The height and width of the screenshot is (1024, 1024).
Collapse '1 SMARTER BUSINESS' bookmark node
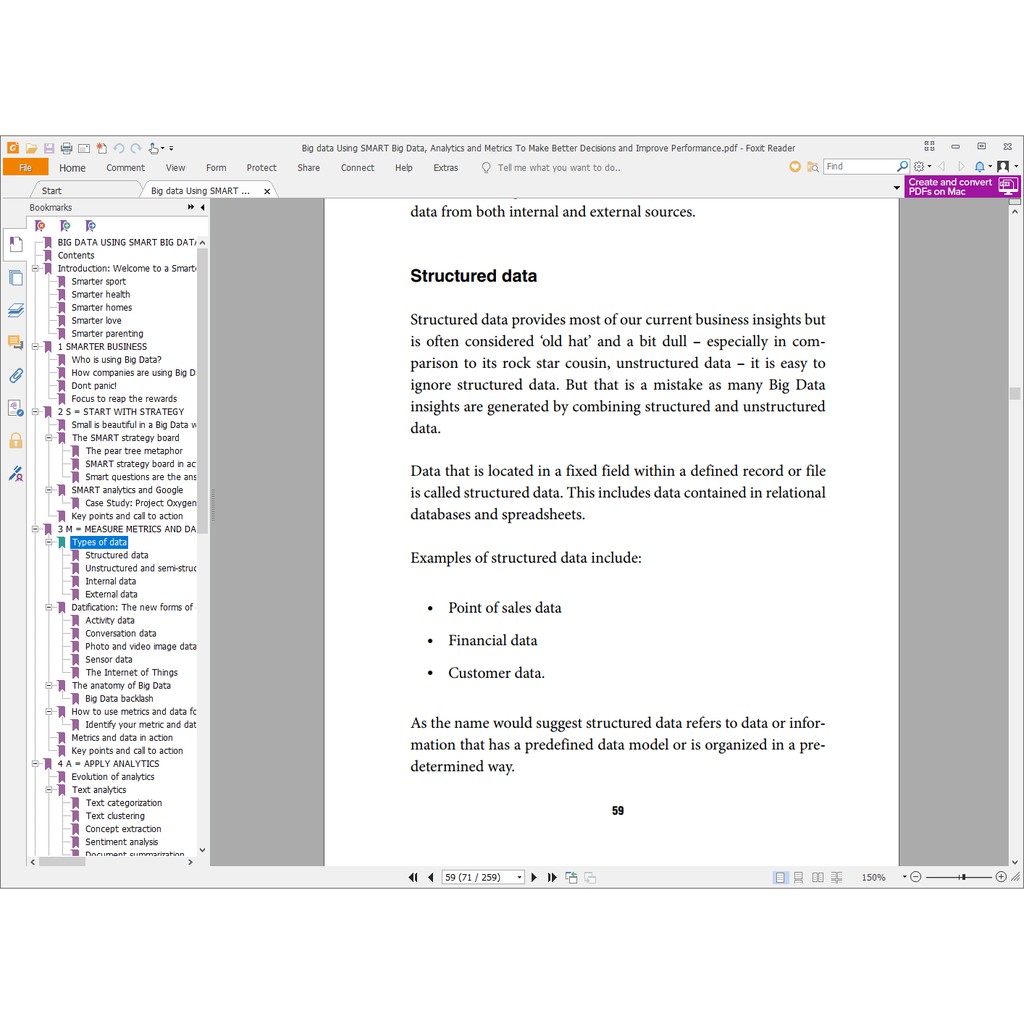click(35, 347)
